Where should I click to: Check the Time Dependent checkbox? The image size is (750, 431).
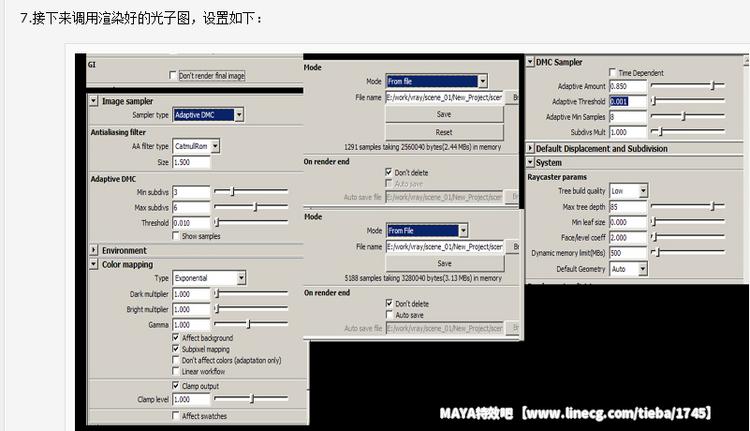612,72
